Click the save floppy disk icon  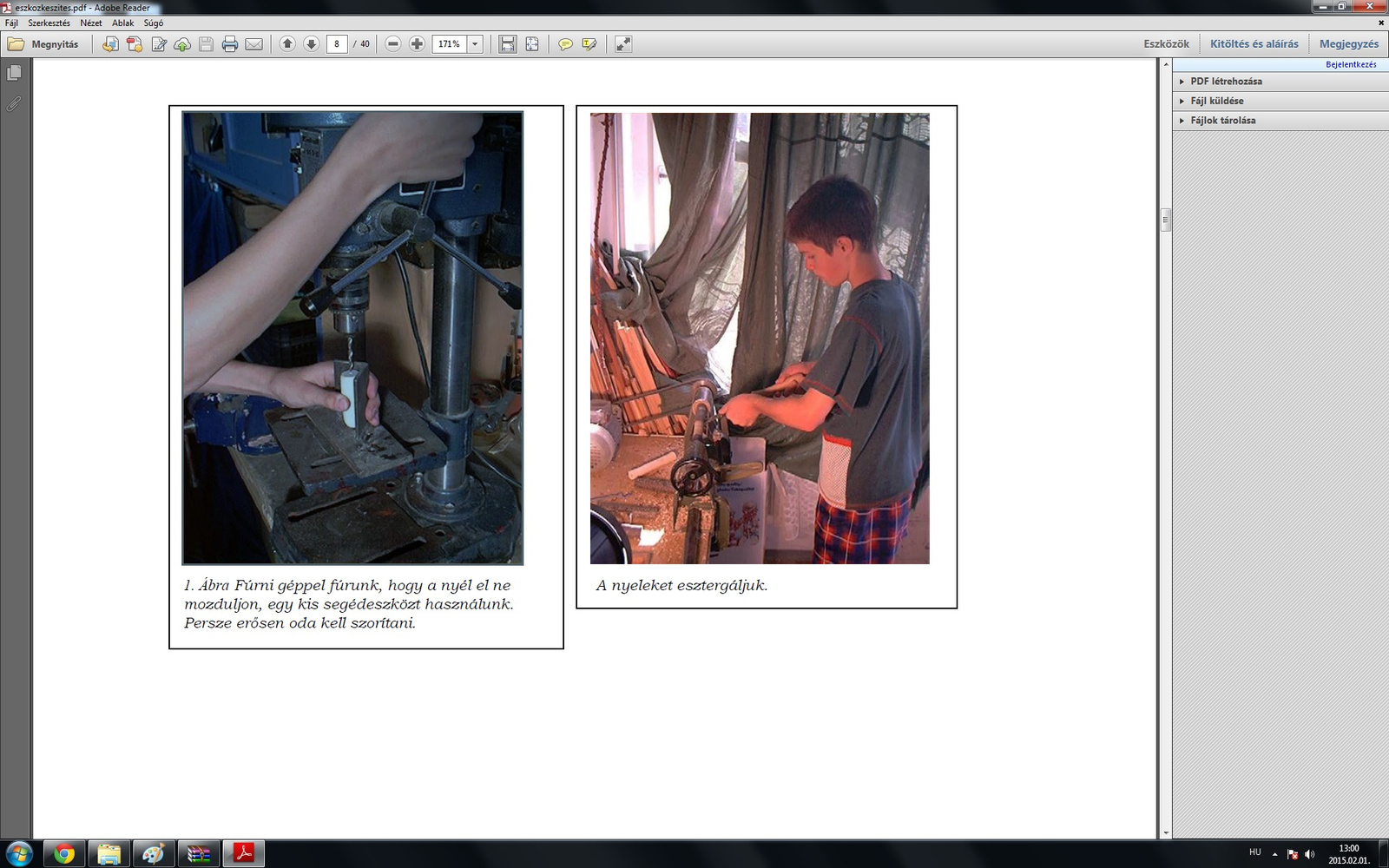(x=206, y=44)
